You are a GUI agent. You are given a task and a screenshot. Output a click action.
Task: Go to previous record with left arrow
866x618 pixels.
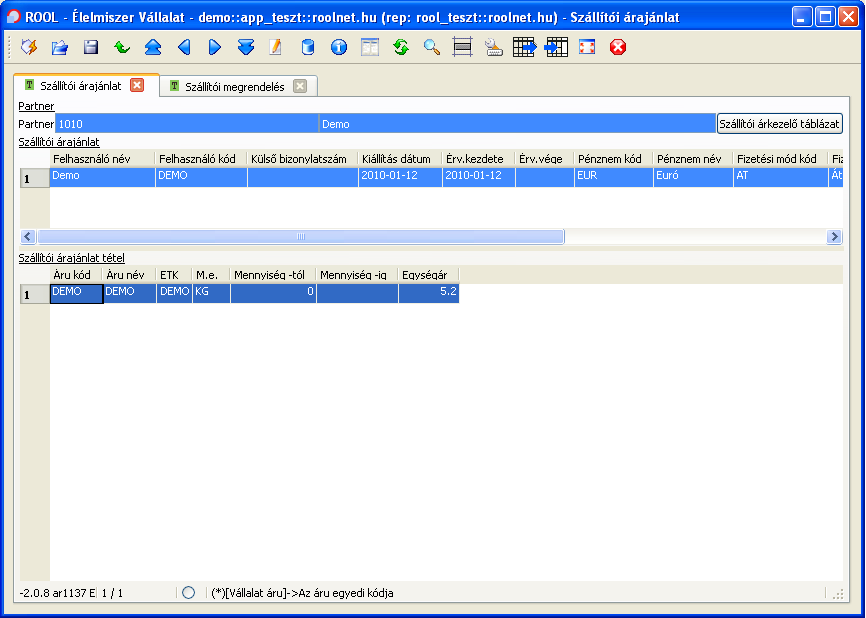[x=184, y=47]
